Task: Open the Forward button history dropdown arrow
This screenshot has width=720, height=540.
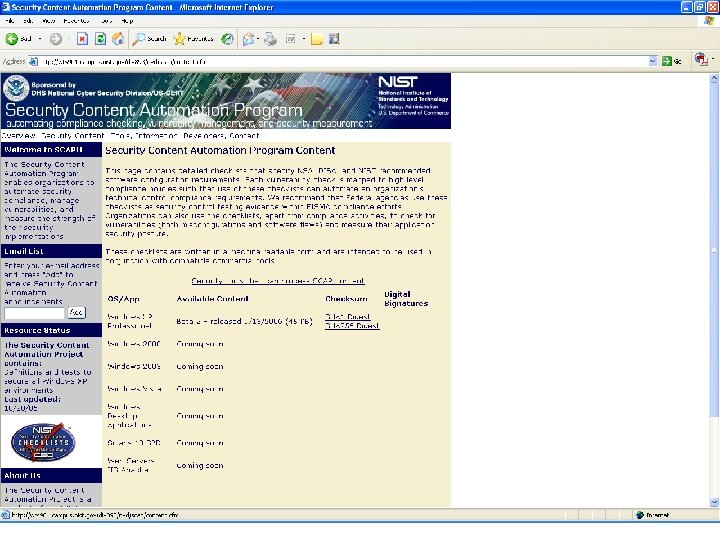Action: pyautogui.click(x=68, y=39)
